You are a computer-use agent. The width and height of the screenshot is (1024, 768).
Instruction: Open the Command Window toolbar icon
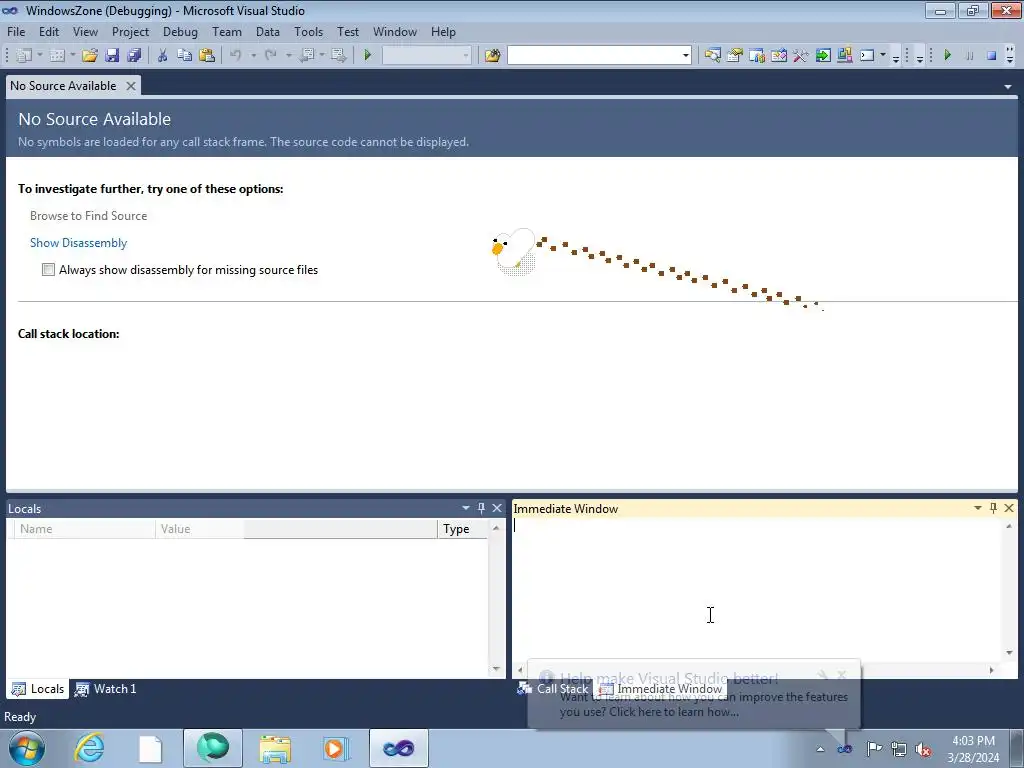867,56
